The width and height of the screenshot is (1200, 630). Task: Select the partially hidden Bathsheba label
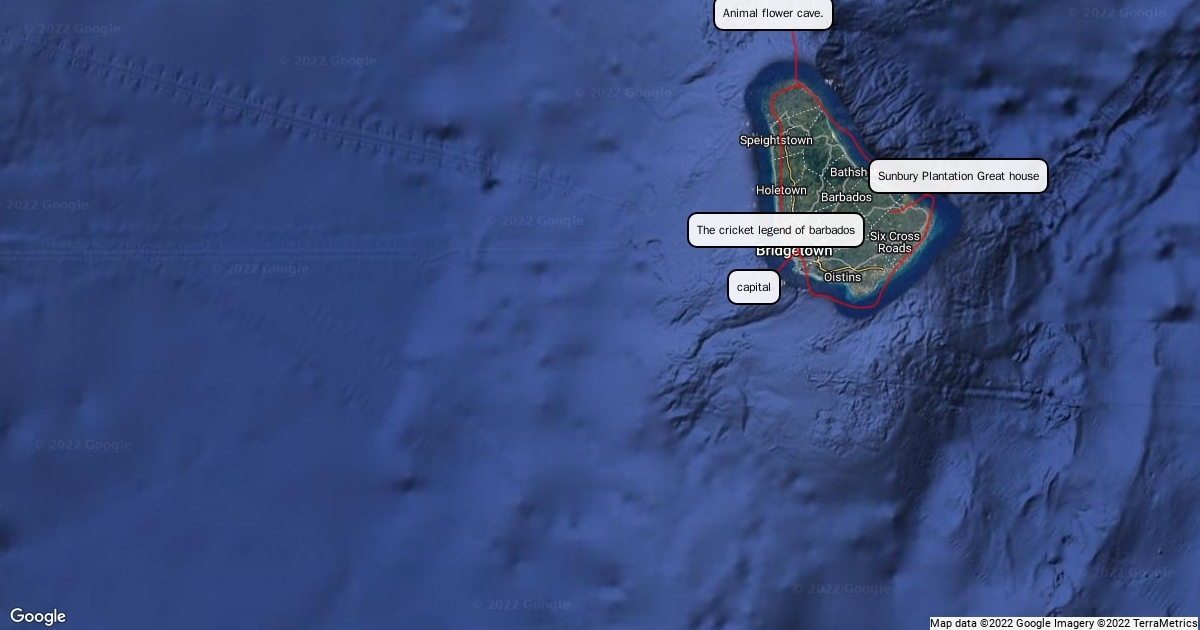tap(848, 173)
